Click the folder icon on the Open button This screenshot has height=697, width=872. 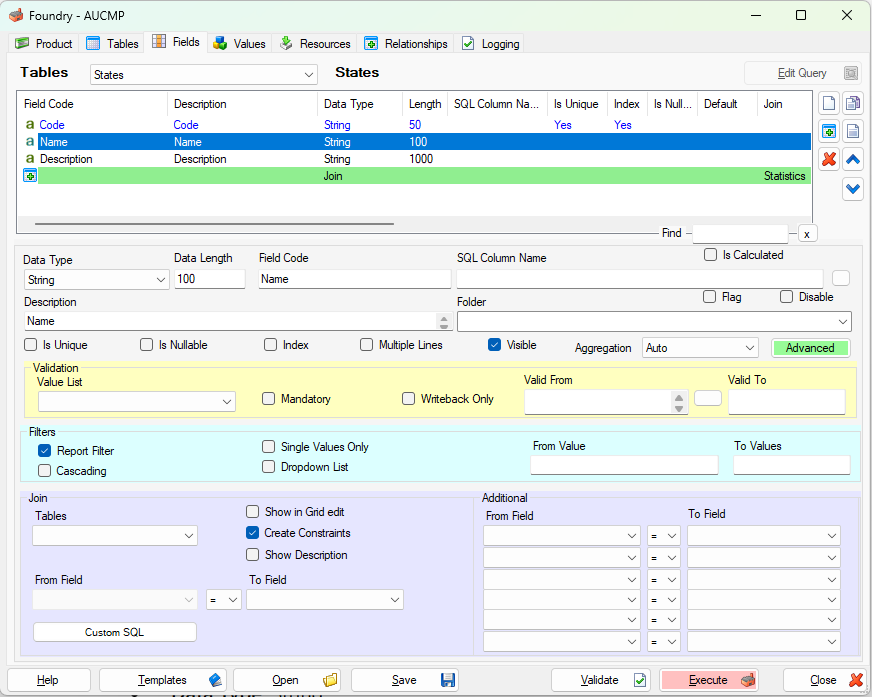[330, 680]
